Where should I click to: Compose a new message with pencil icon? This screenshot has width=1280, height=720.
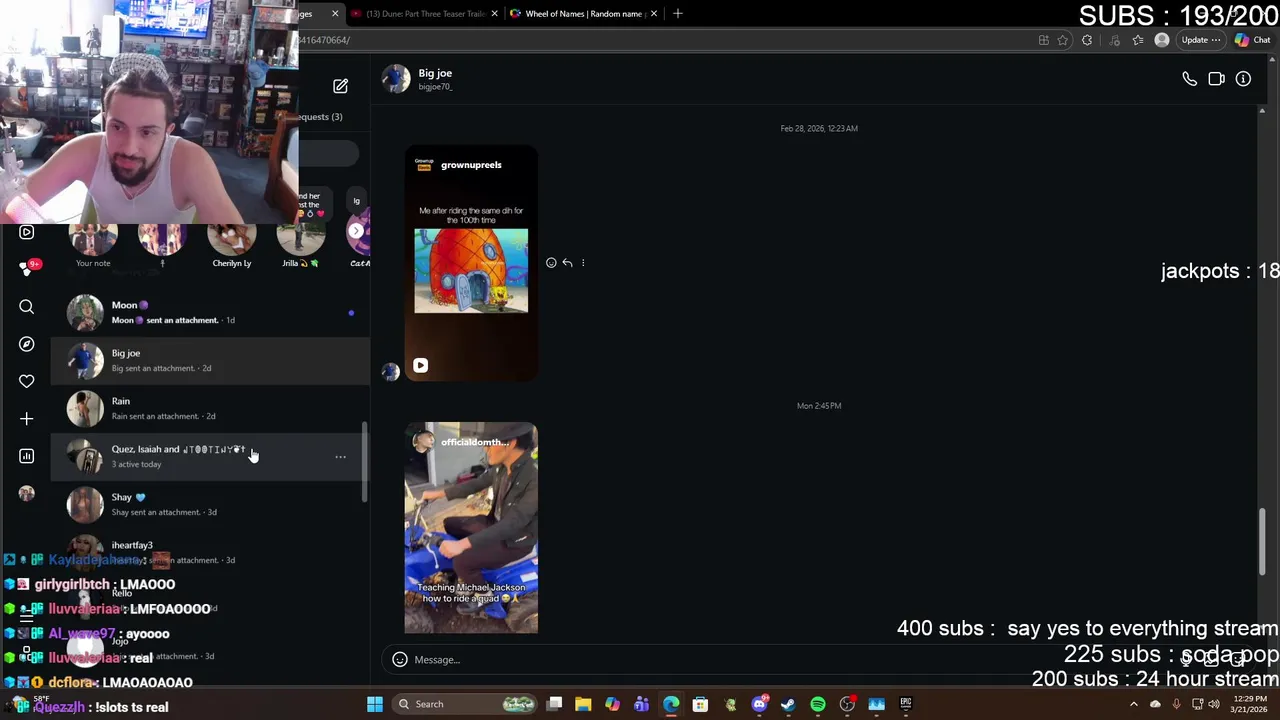[x=340, y=86]
